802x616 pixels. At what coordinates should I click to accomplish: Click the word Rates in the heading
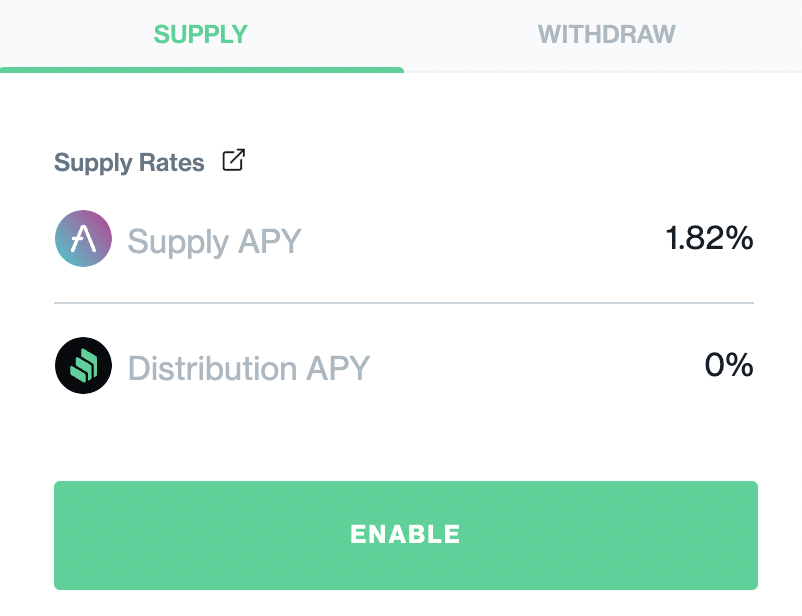tap(172, 163)
